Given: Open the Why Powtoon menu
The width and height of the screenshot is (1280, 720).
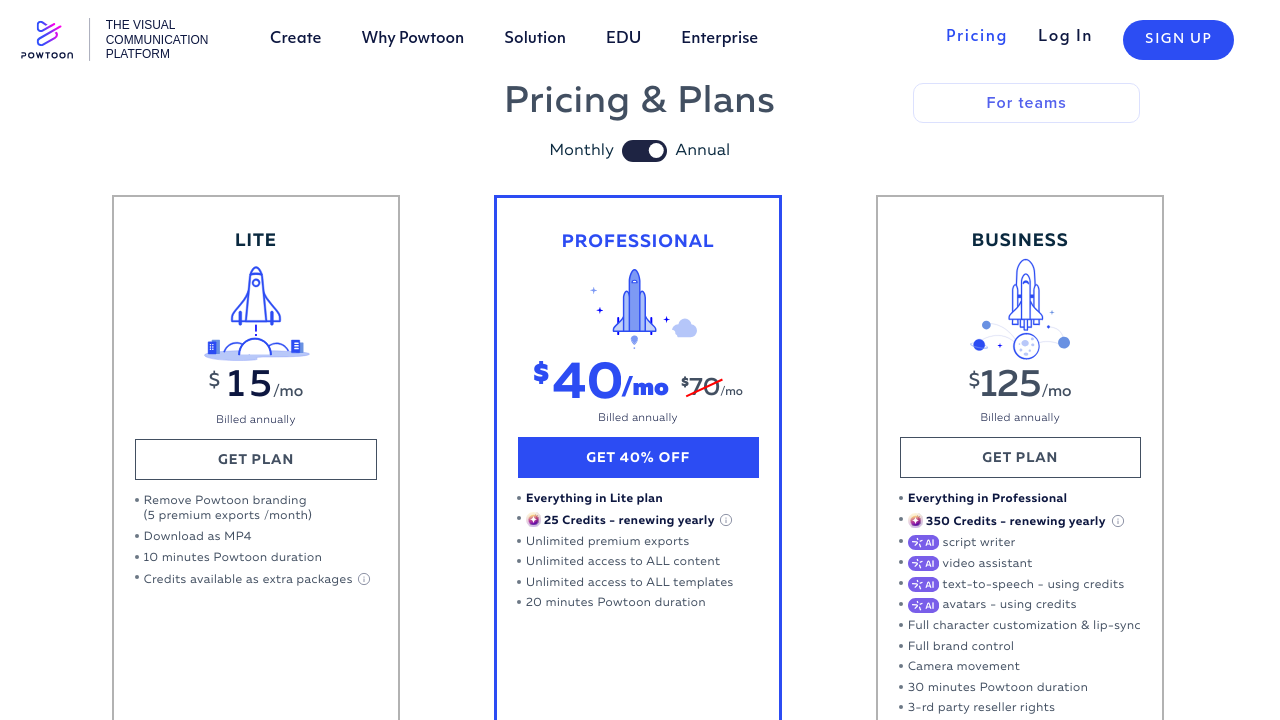Looking at the screenshot, I should click(412, 38).
